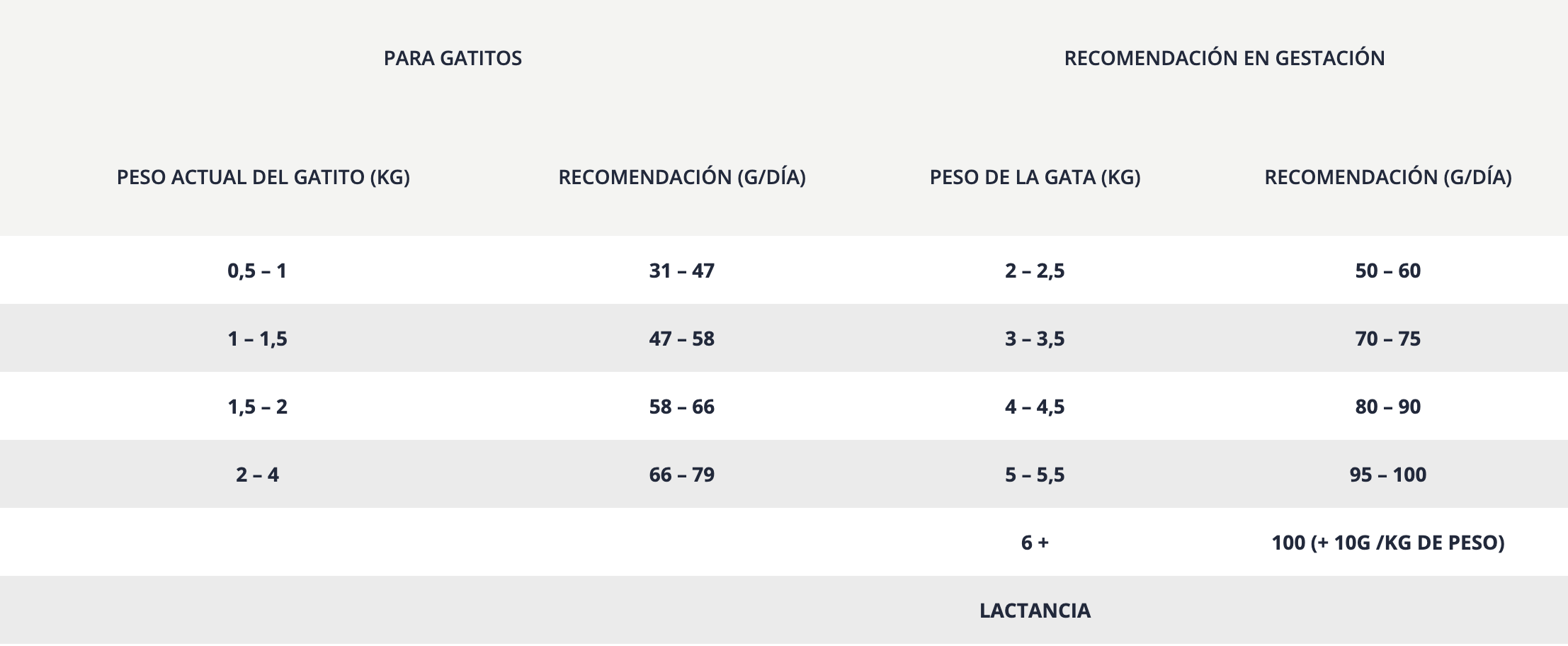The width and height of the screenshot is (1568, 646).
Task: Click the 50 – 60 grams cell
Action: click(1387, 271)
